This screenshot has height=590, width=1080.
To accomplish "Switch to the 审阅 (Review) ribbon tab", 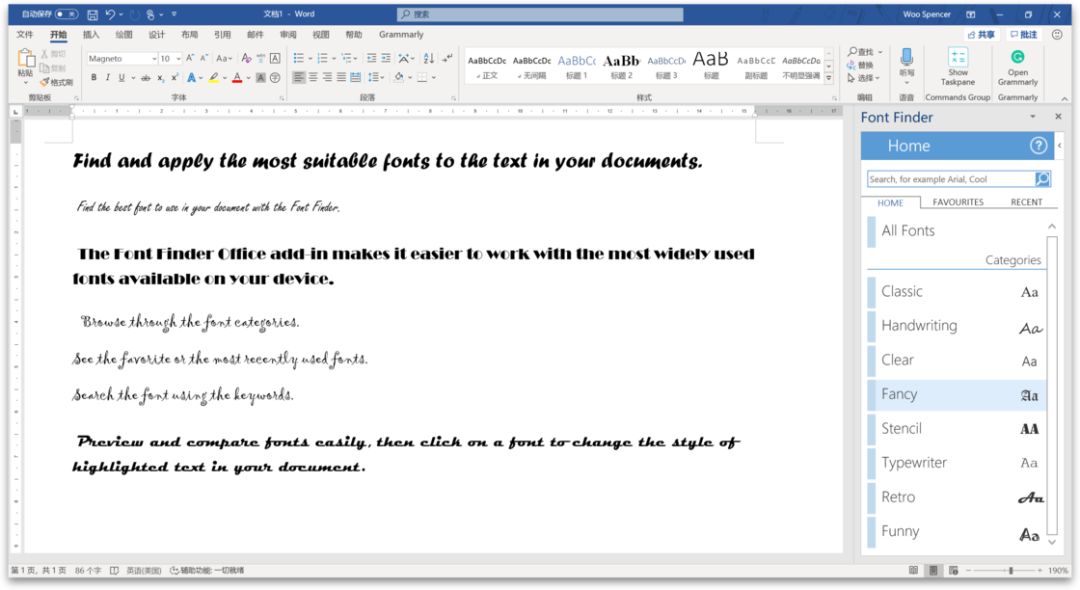I will [x=288, y=34].
